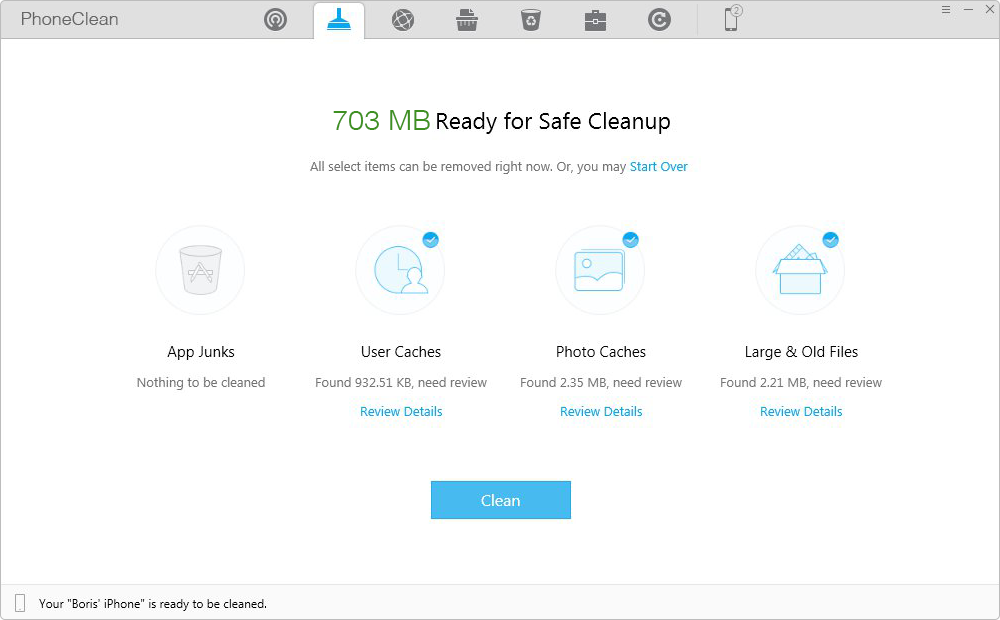Click the Start Over link
1000x620 pixels.
(658, 167)
